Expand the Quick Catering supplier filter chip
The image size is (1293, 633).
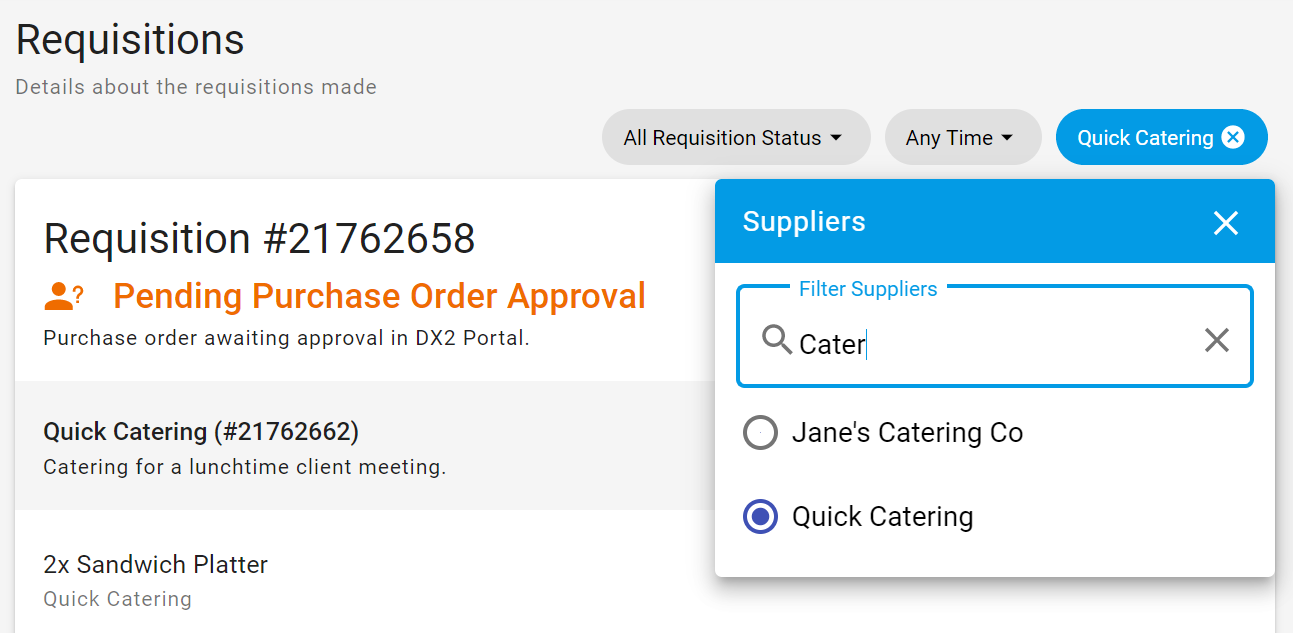(1145, 137)
